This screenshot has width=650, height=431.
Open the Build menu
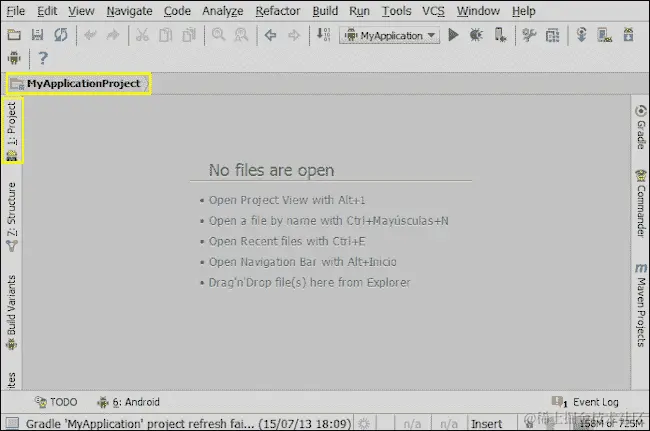[325, 11]
